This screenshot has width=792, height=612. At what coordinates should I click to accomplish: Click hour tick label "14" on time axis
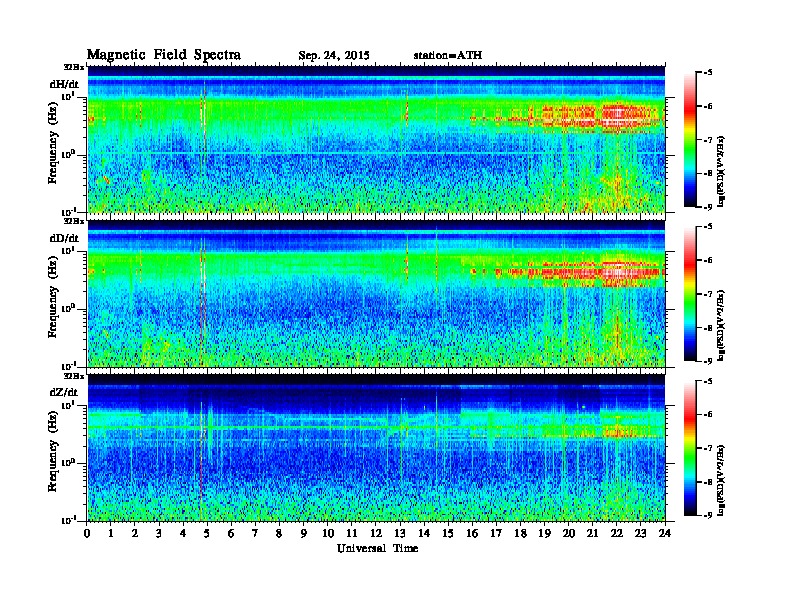[x=424, y=533]
